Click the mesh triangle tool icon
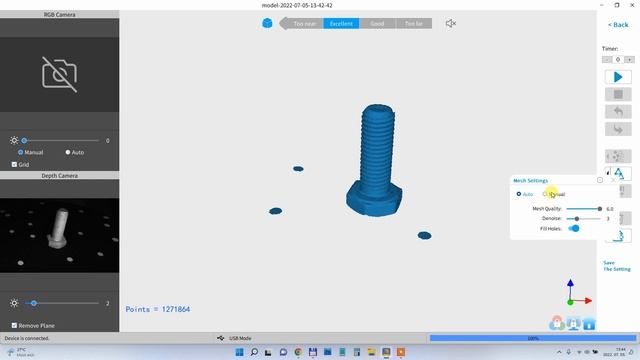The width and height of the screenshot is (640, 360). pyautogui.click(x=618, y=173)
